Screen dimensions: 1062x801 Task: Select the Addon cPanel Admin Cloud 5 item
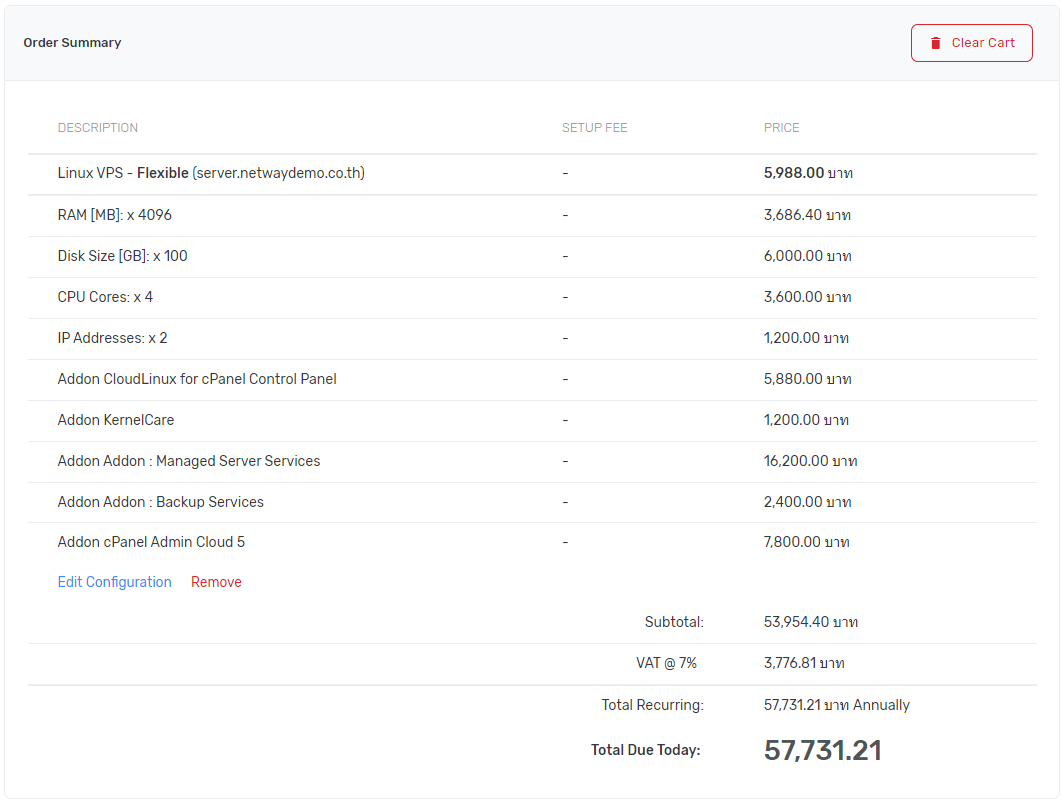point(151,542)
